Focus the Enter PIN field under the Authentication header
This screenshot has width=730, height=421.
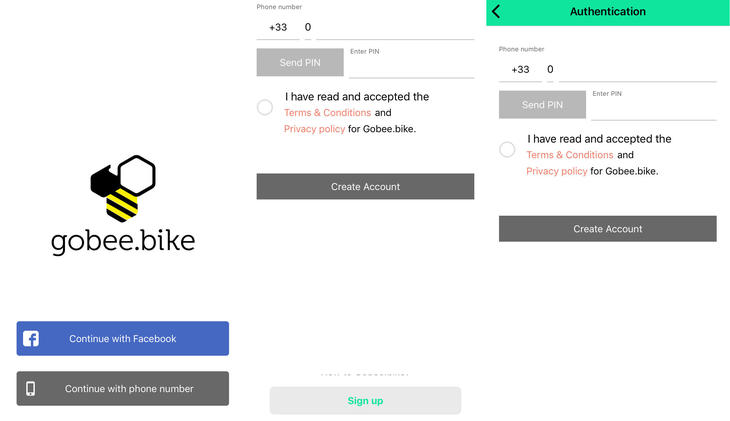pos(654,108)
